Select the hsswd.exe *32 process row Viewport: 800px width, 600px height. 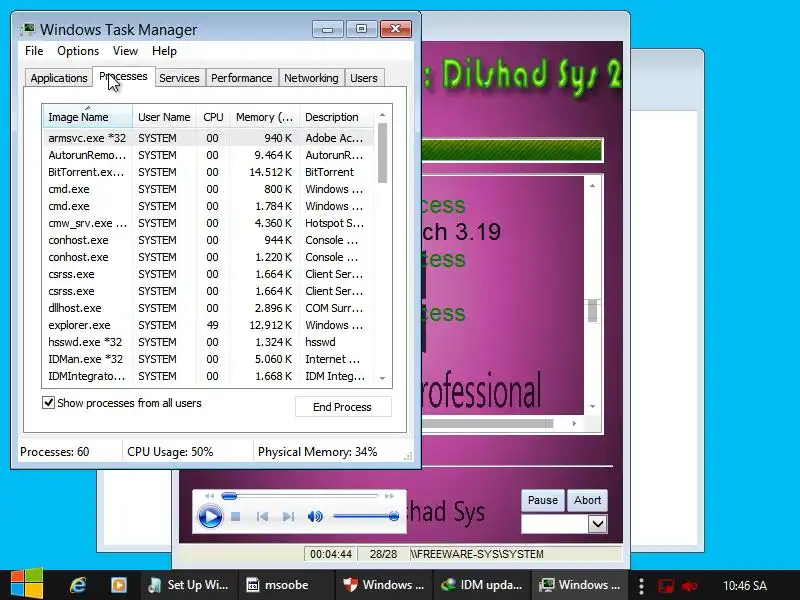[x=208, y=342]
